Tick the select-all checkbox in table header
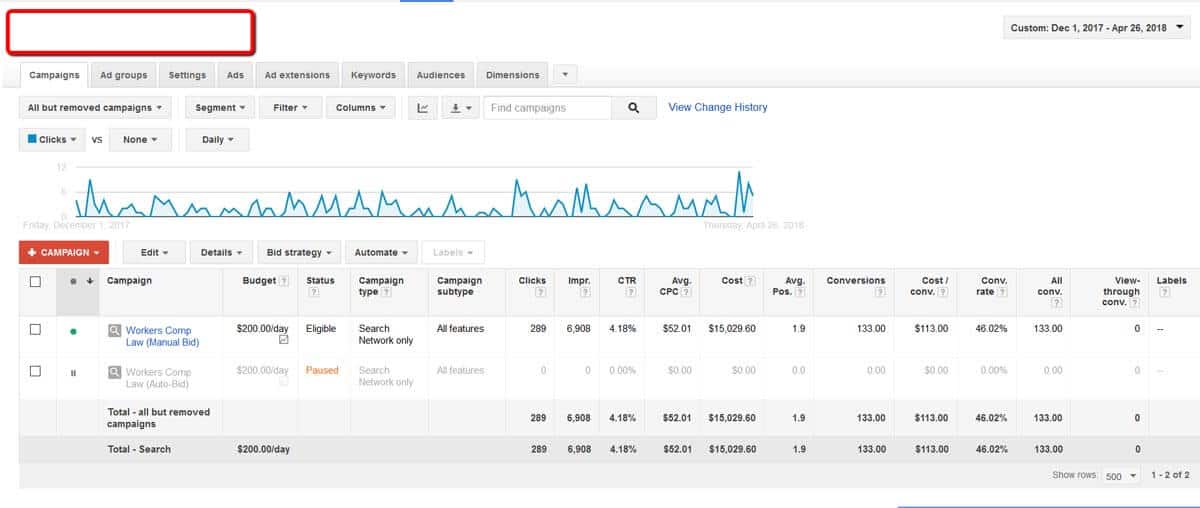Viewport: 1200px width, 508px height. coord(35,282)
